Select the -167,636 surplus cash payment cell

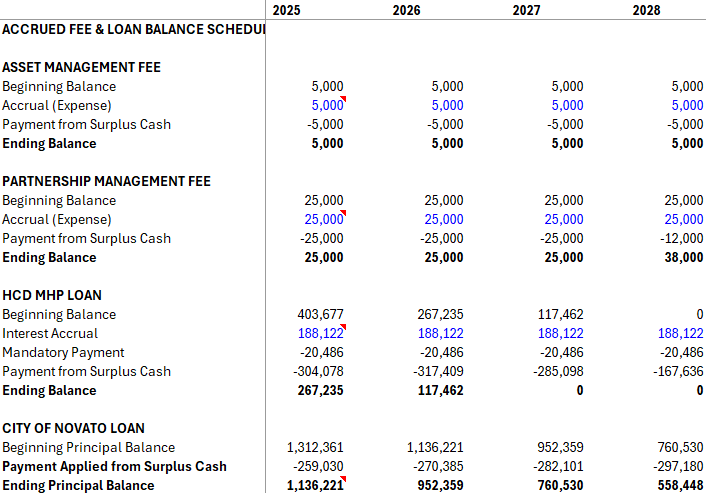[x=678, y=371]
